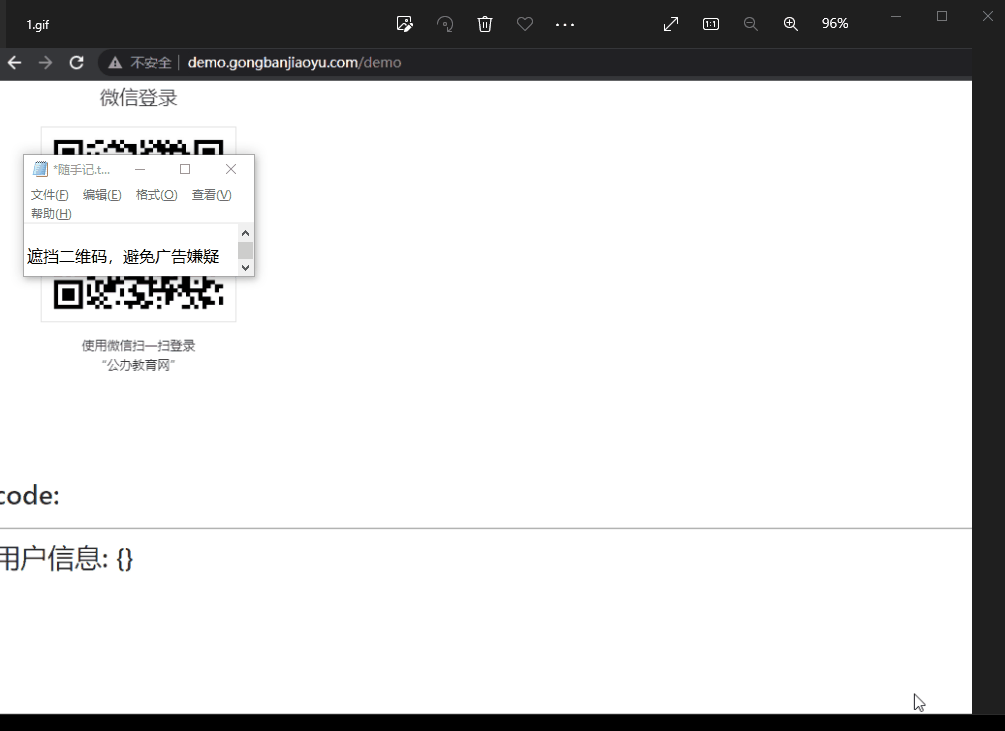Open the 文件 menu in Notepad
This screenshot has width=1005, height=731.
(50, 195)
